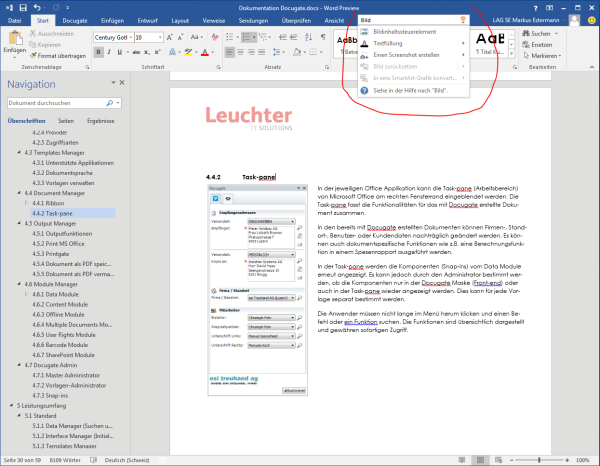
Task: Collapse the 5 Leistungsumfang heading
Action: point(11,405)
